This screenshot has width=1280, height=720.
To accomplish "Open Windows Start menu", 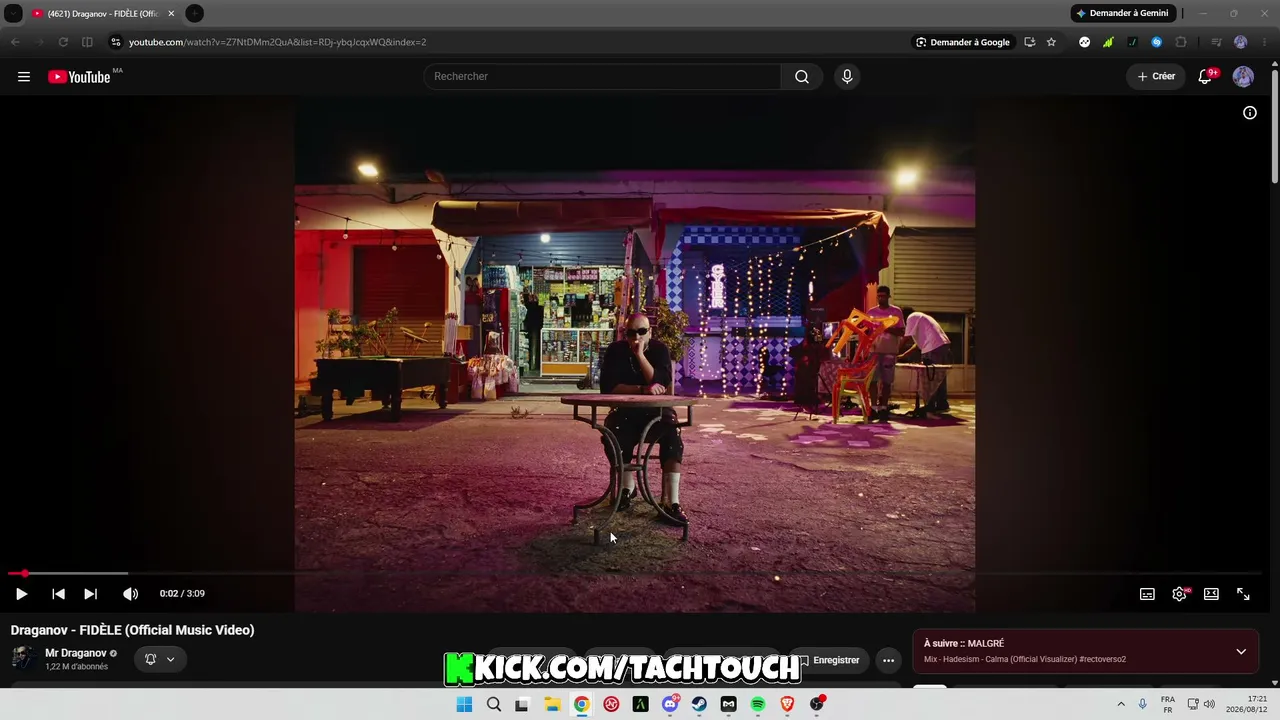I will click(464, 704).
